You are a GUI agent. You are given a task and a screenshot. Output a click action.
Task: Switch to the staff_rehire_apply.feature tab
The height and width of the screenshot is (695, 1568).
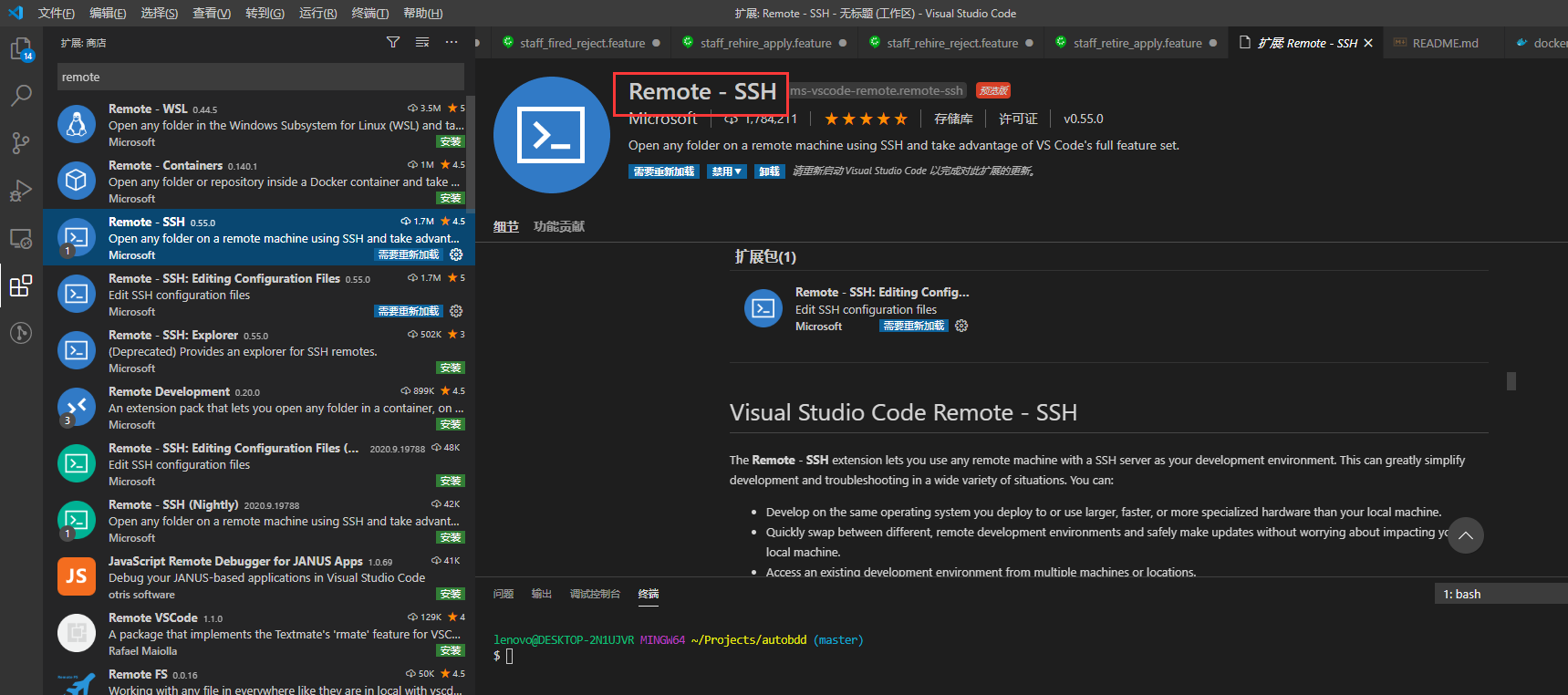[x=766, y=43]
